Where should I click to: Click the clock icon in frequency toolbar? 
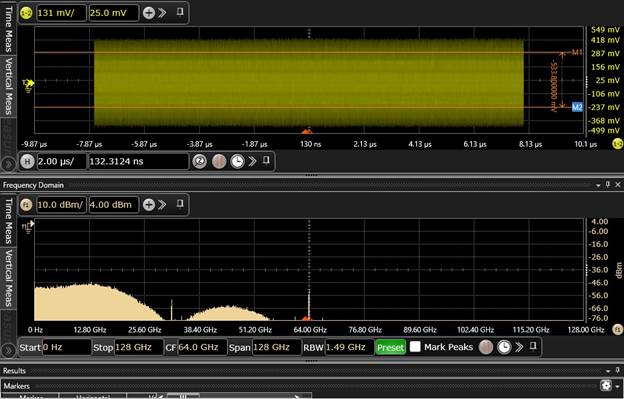[504, 347]
